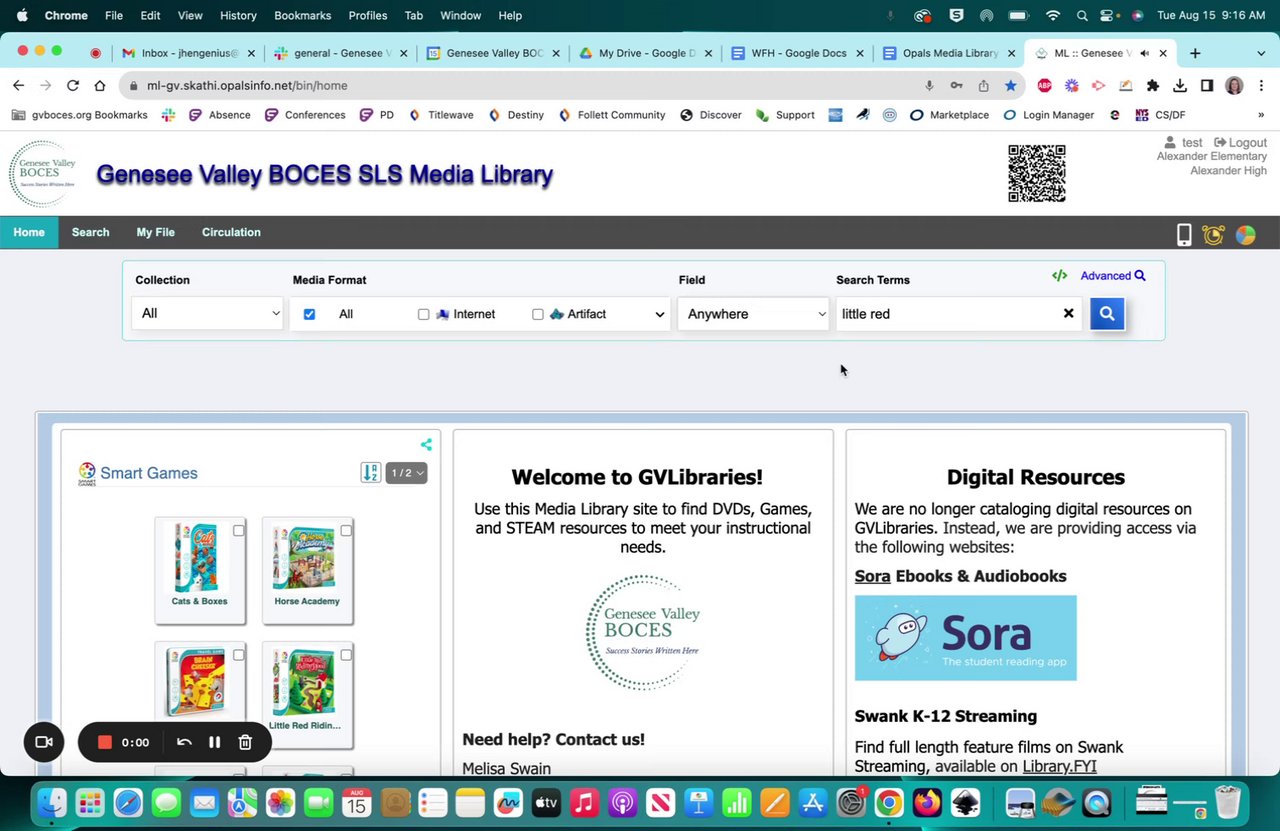Delete the recording with the trash icon
Viewport: 1280px width, 831px height.
[245, 742]
